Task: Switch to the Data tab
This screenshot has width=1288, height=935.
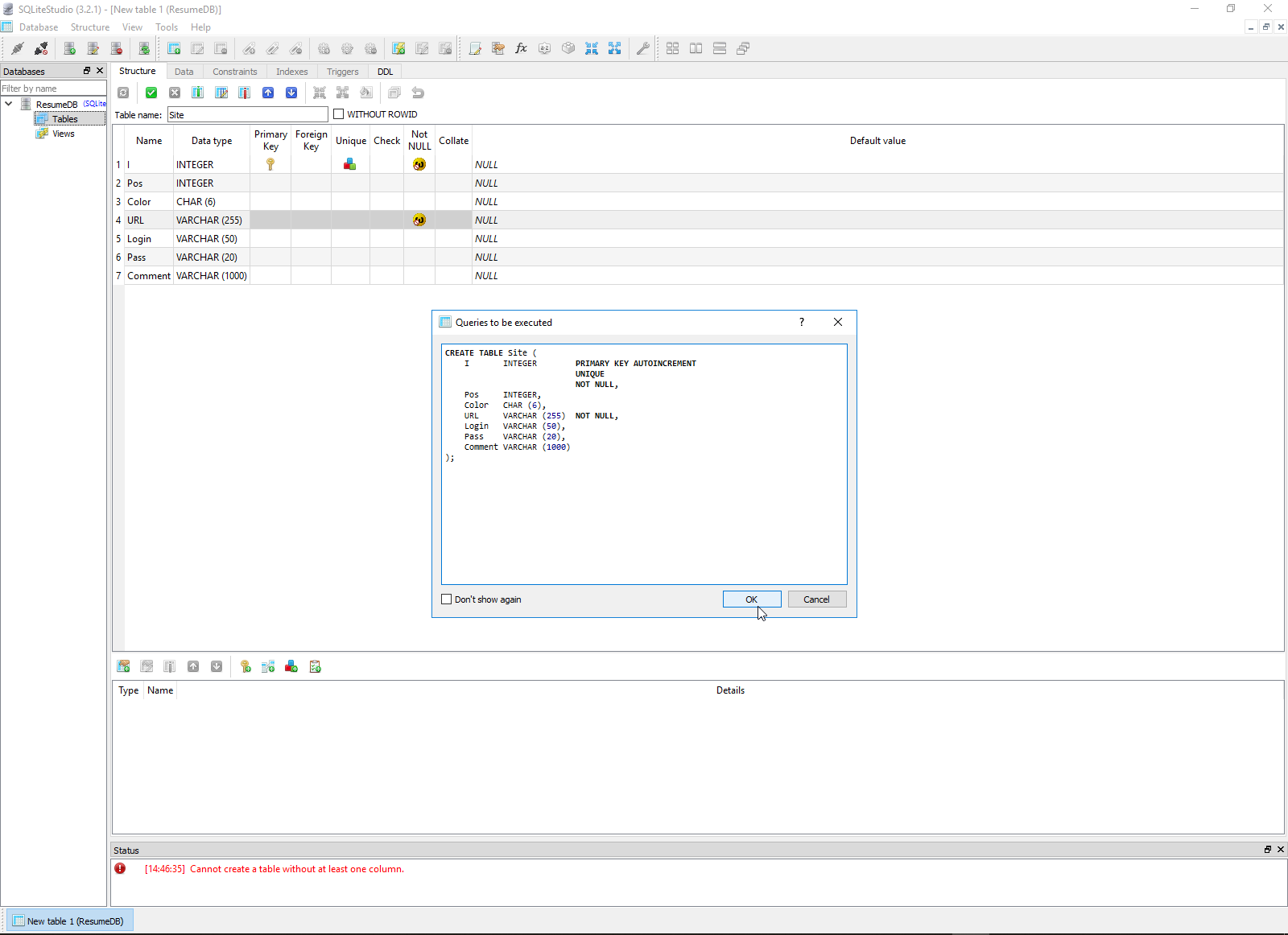Action: [184, 72]
